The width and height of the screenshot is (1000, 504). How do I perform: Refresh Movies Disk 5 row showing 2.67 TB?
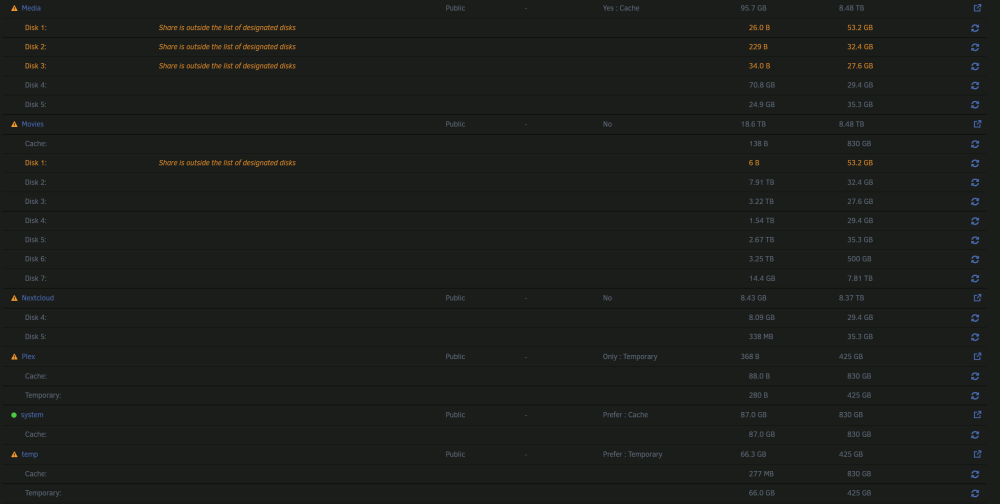(974, 240)
